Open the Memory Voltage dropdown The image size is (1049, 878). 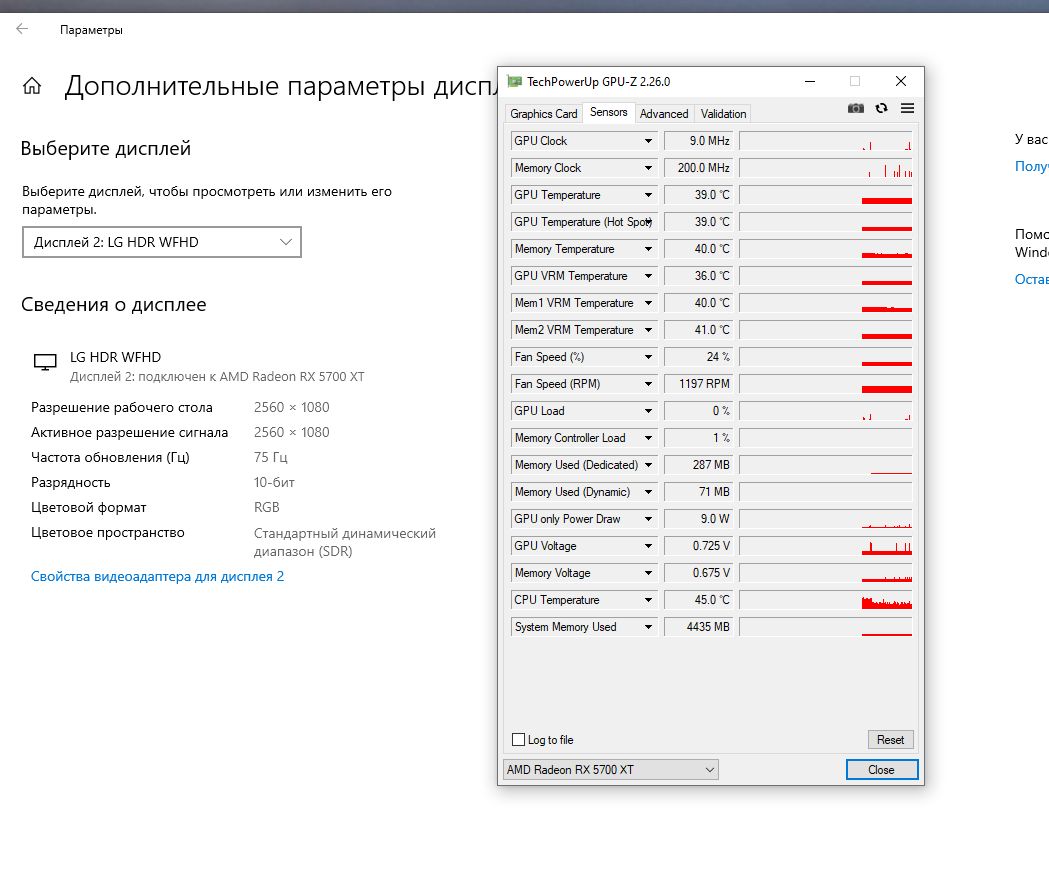coord(648,573)
